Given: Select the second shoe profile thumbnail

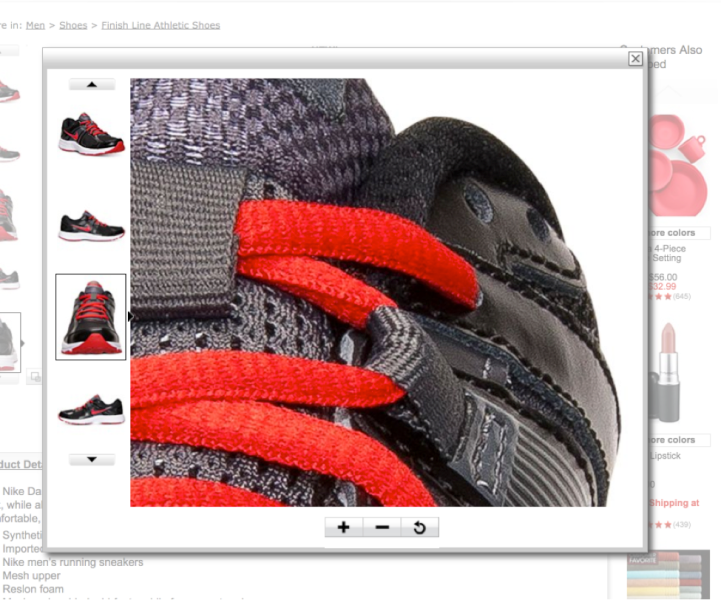Looking at the screenshot, I should pos(91,226).
